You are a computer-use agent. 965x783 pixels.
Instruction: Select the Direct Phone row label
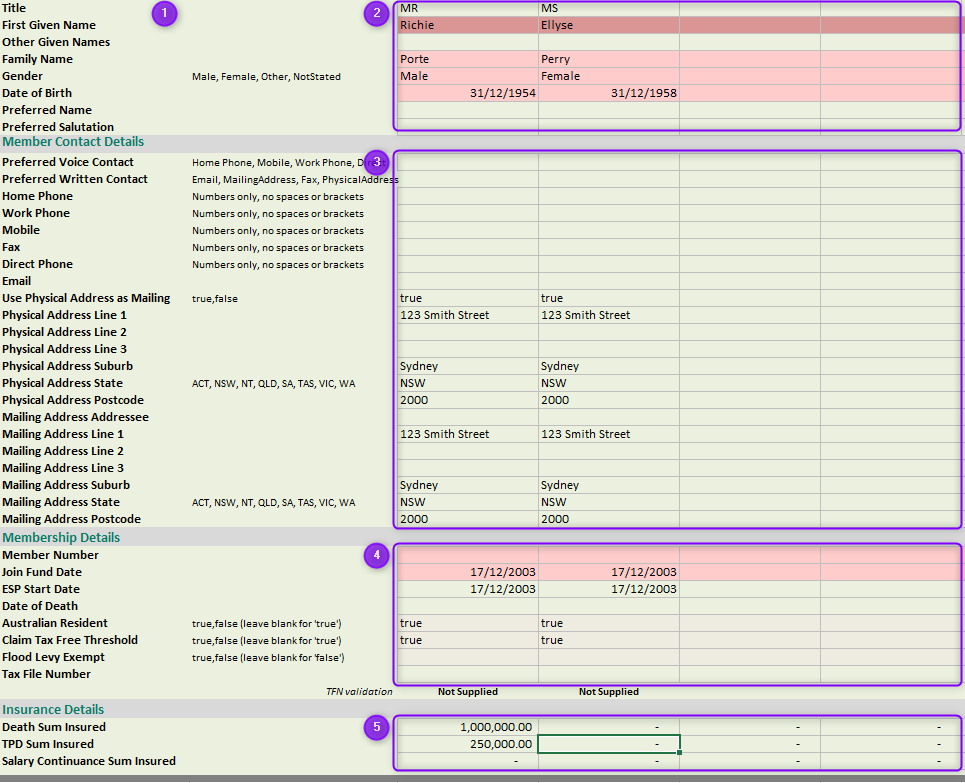pos(38,264)
